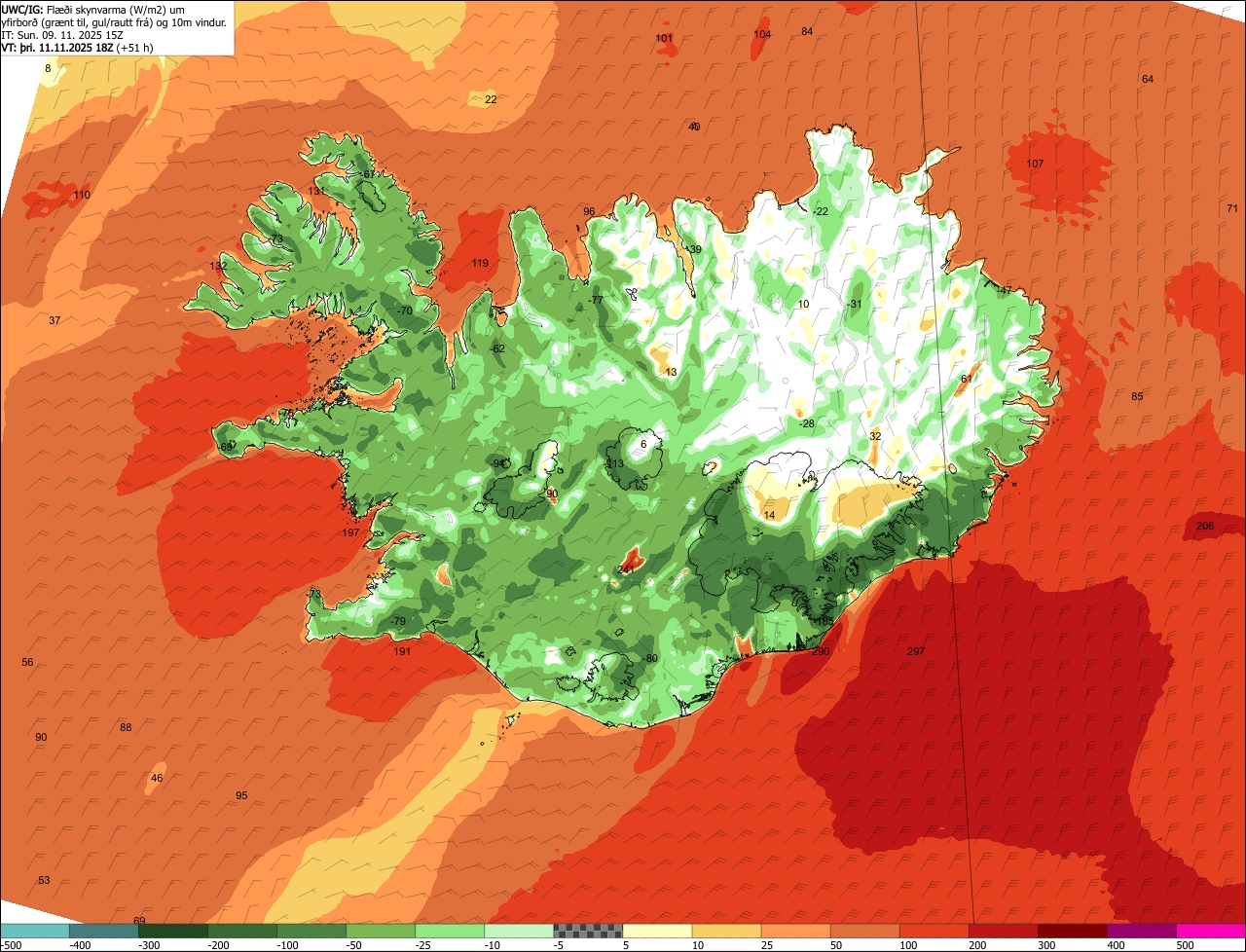This screenshot has height=952, width=1246.
Task: Click the value 56 in the southwest ocean
Action: [x=27, y=662]
